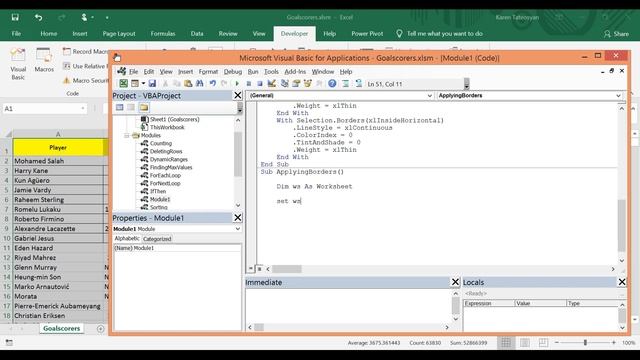Click the Excel zoom slider handle
The image size is (640, 360).
click(x=585, y=342)
